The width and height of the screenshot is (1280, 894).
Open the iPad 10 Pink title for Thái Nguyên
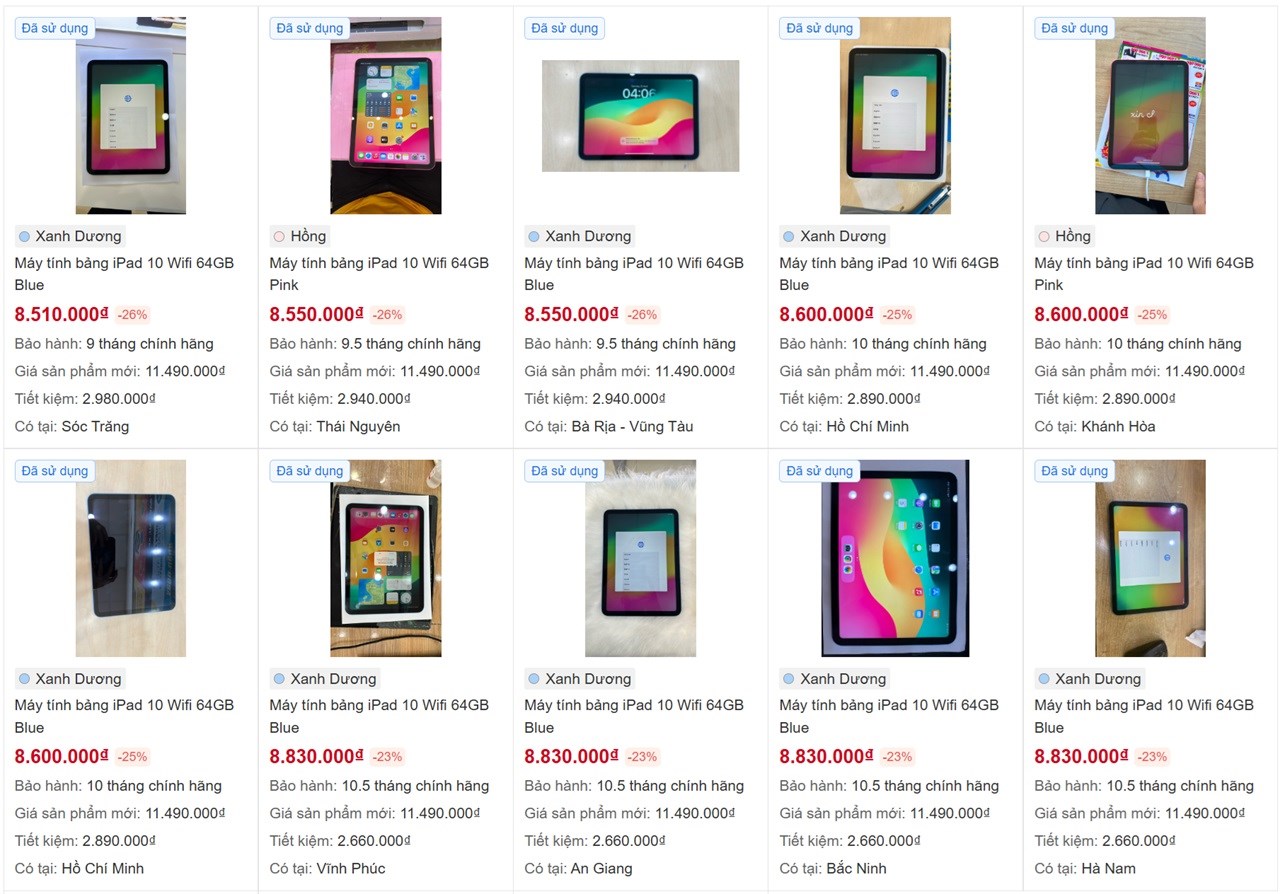tap(379, 273)
